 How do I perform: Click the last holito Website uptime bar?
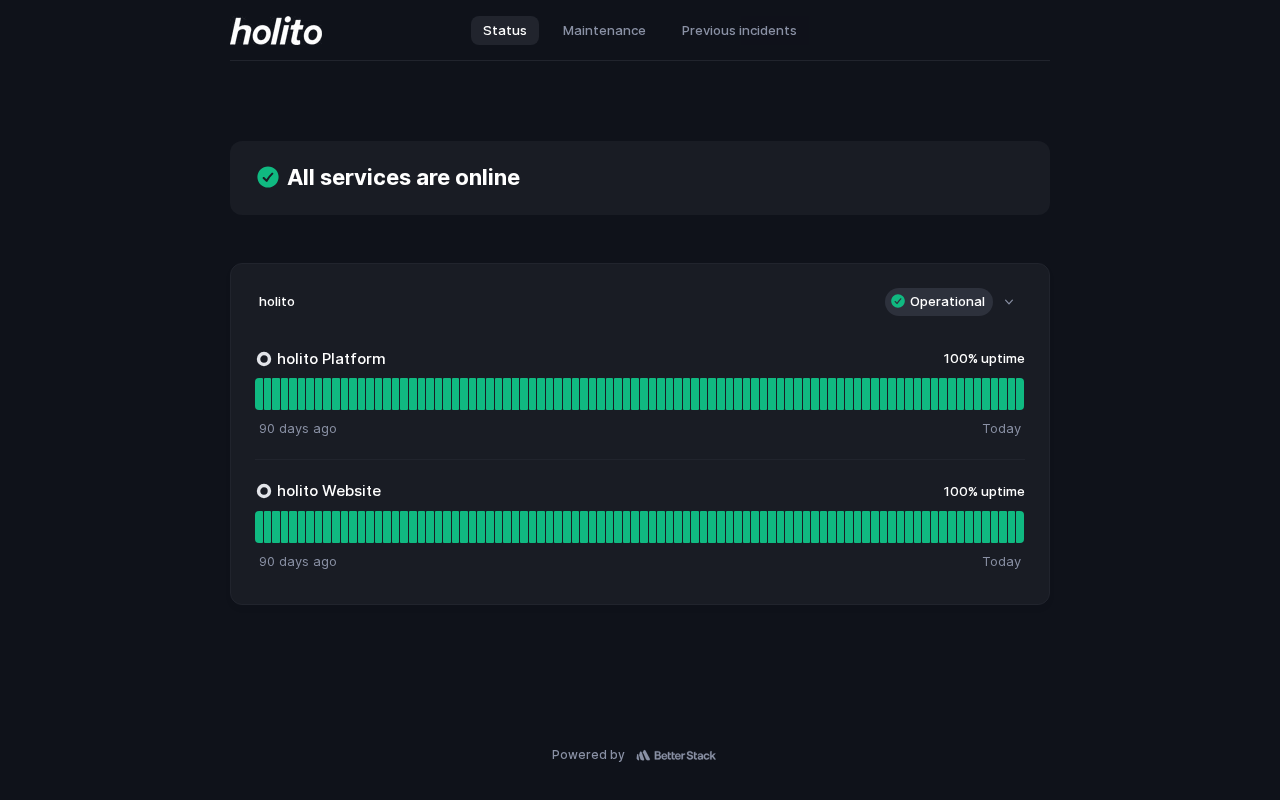tap(1019, 527)
